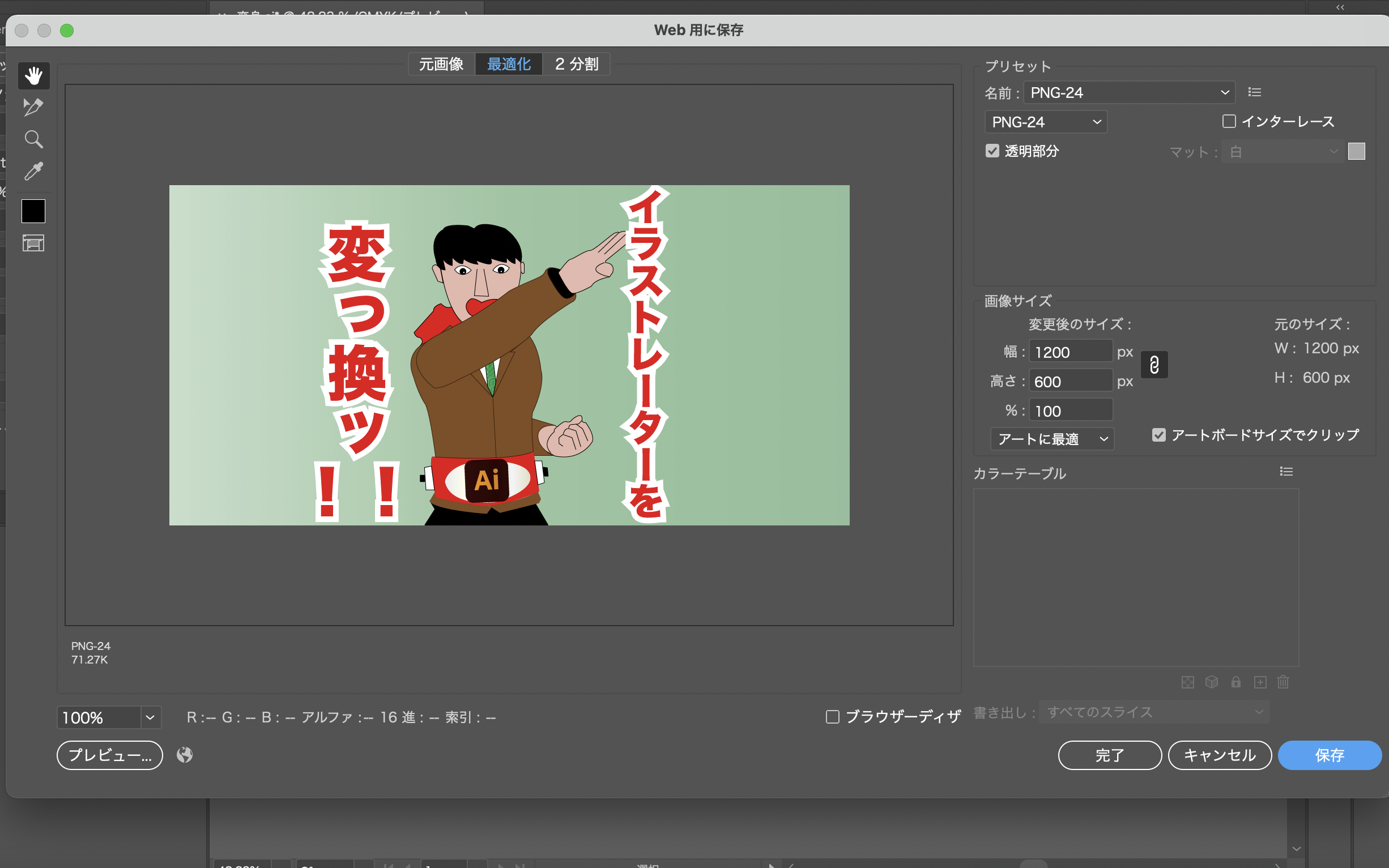Switch to the 元画像 tab
The width and height of the screenshot is (1389, 868).
(441, 65)
